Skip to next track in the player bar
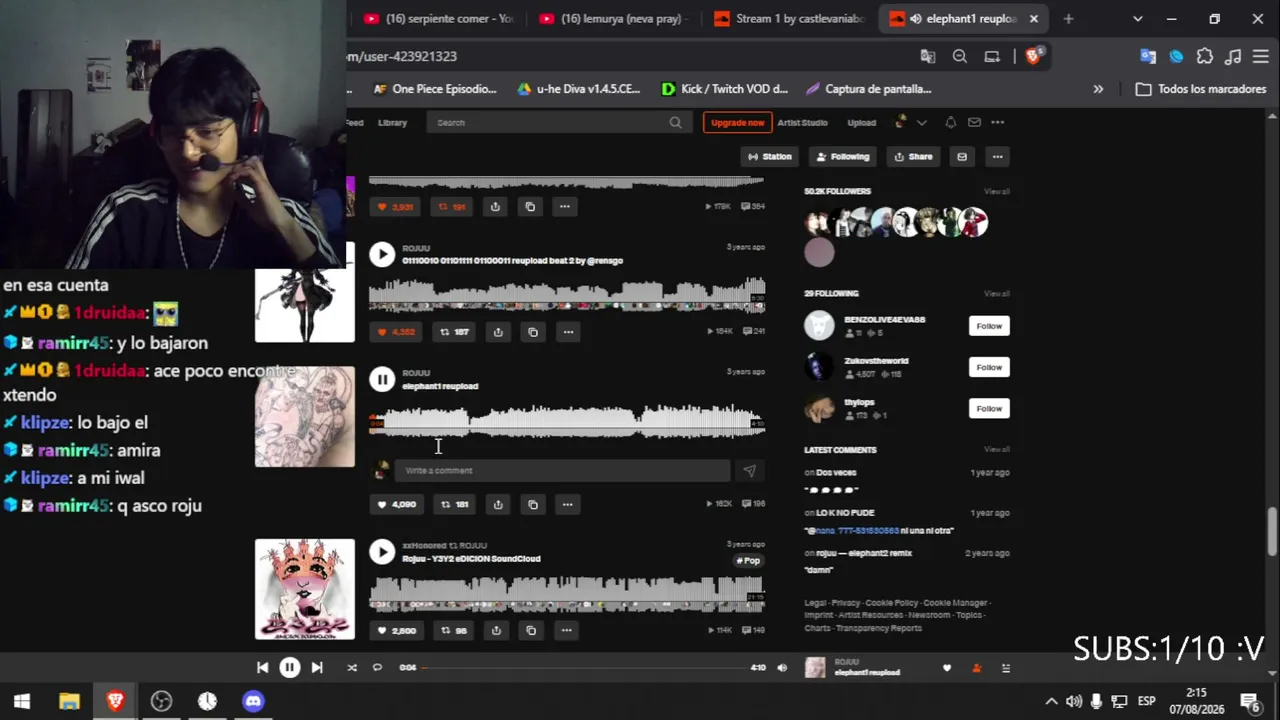Image resolution: width=1280 pixels, height=720 pixels. [x=317, y=667]
